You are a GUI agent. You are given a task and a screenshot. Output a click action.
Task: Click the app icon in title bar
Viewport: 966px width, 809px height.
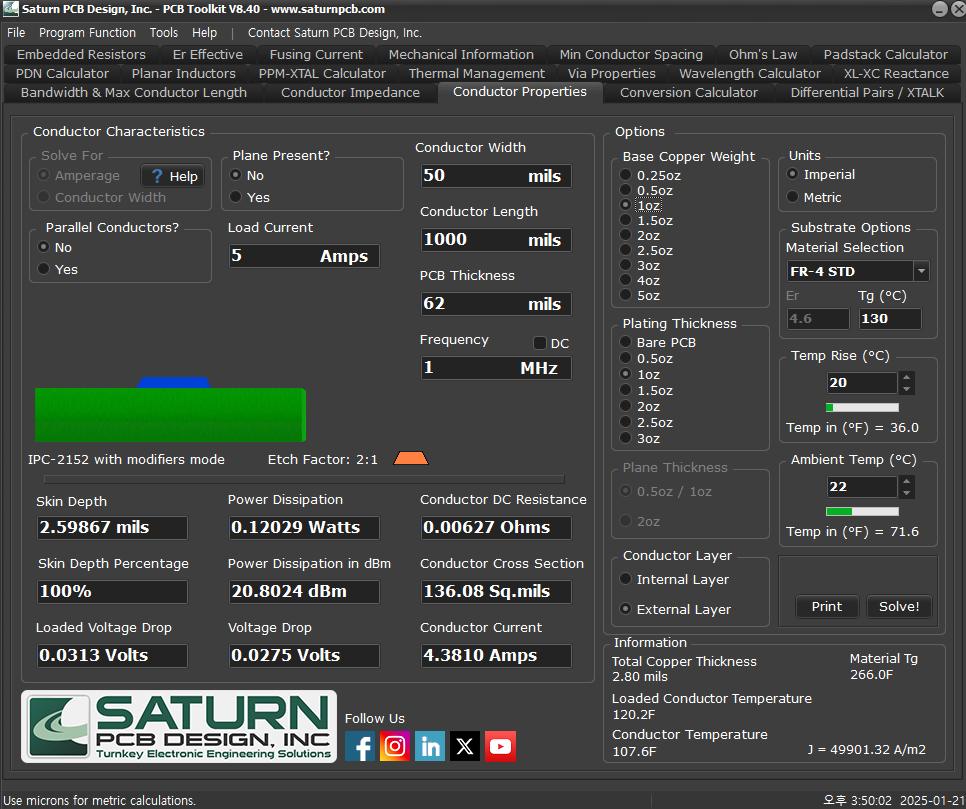pos(10,9)
